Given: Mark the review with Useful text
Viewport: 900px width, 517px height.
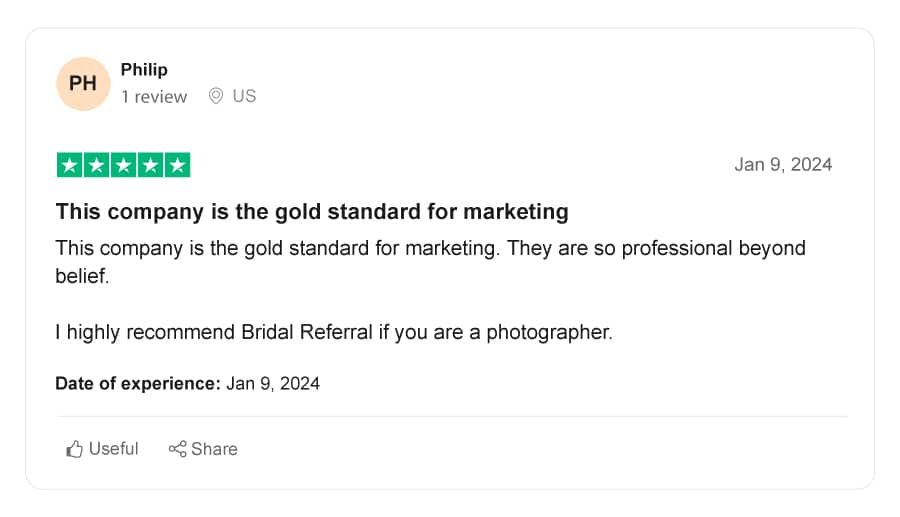Looking at the screenshot, I should (x=114, y=448).
